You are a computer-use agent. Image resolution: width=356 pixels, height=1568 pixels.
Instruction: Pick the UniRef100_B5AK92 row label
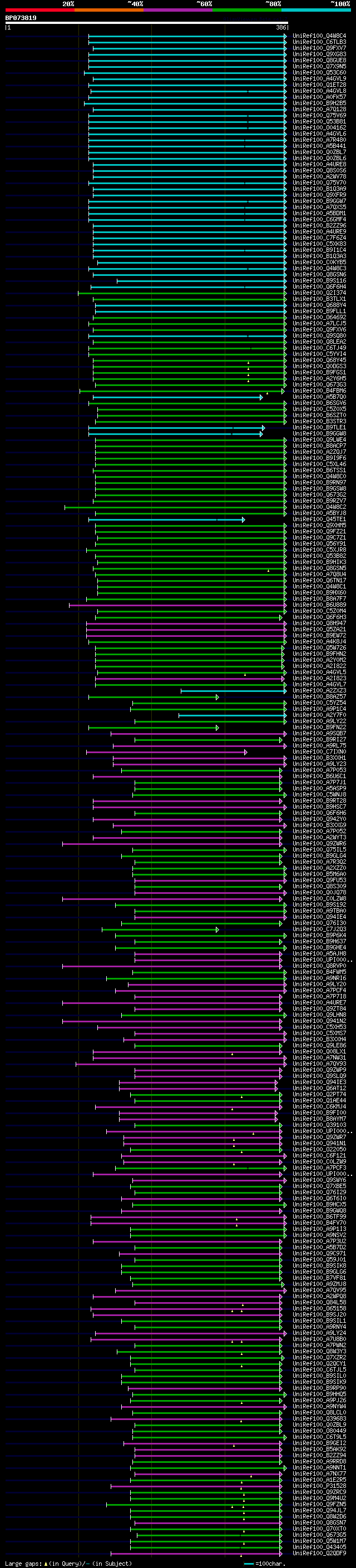(319, 1450)
